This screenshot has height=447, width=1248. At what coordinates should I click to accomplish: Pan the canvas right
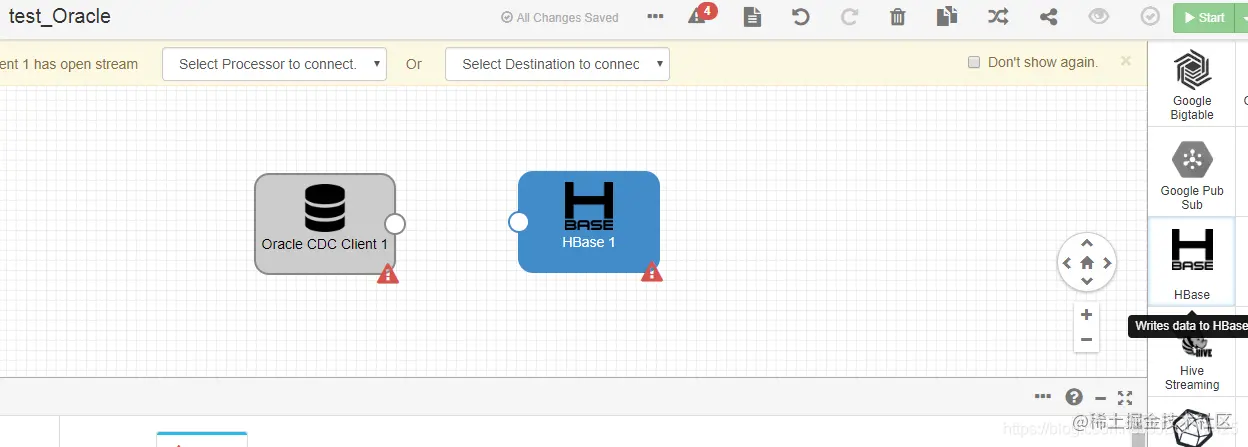(x=1108, y=263)
